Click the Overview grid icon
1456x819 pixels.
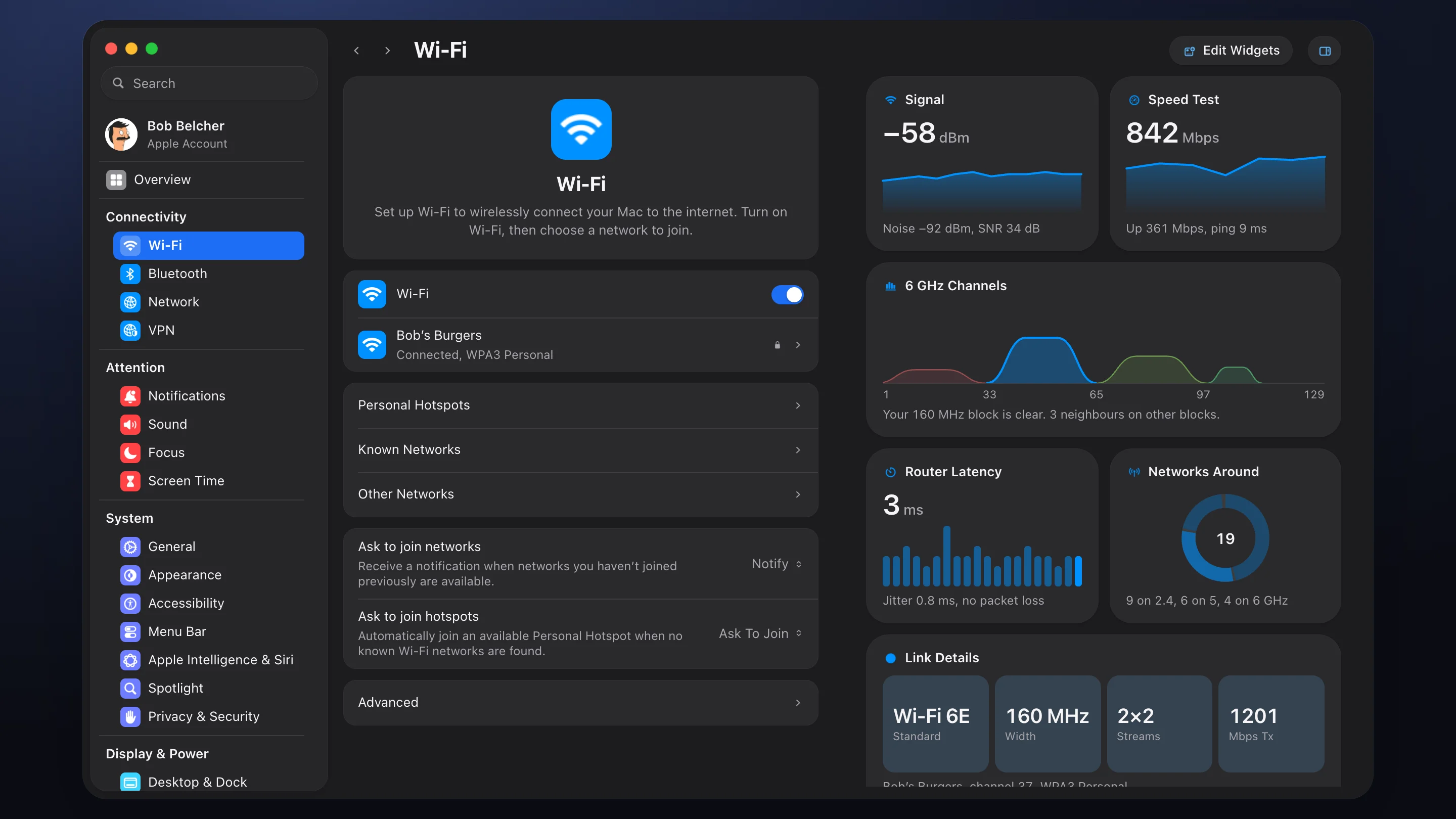click(x=116, y=180)
